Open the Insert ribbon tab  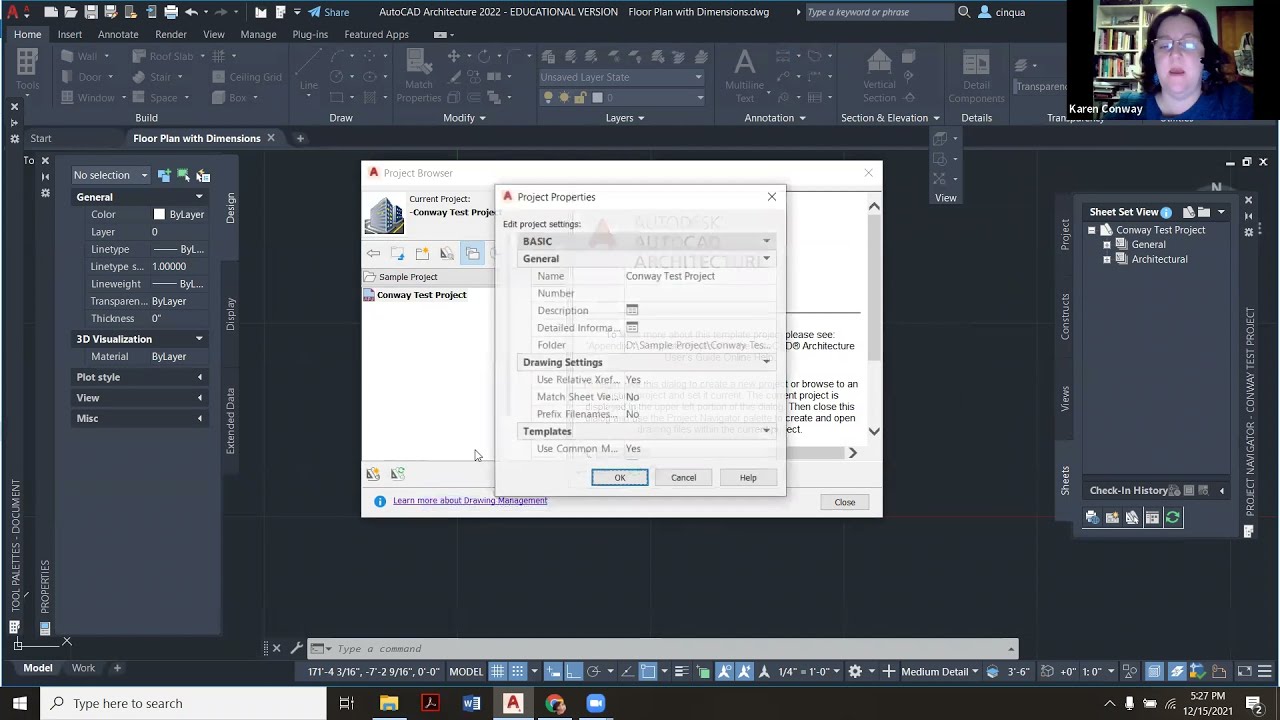click(70, 34)
